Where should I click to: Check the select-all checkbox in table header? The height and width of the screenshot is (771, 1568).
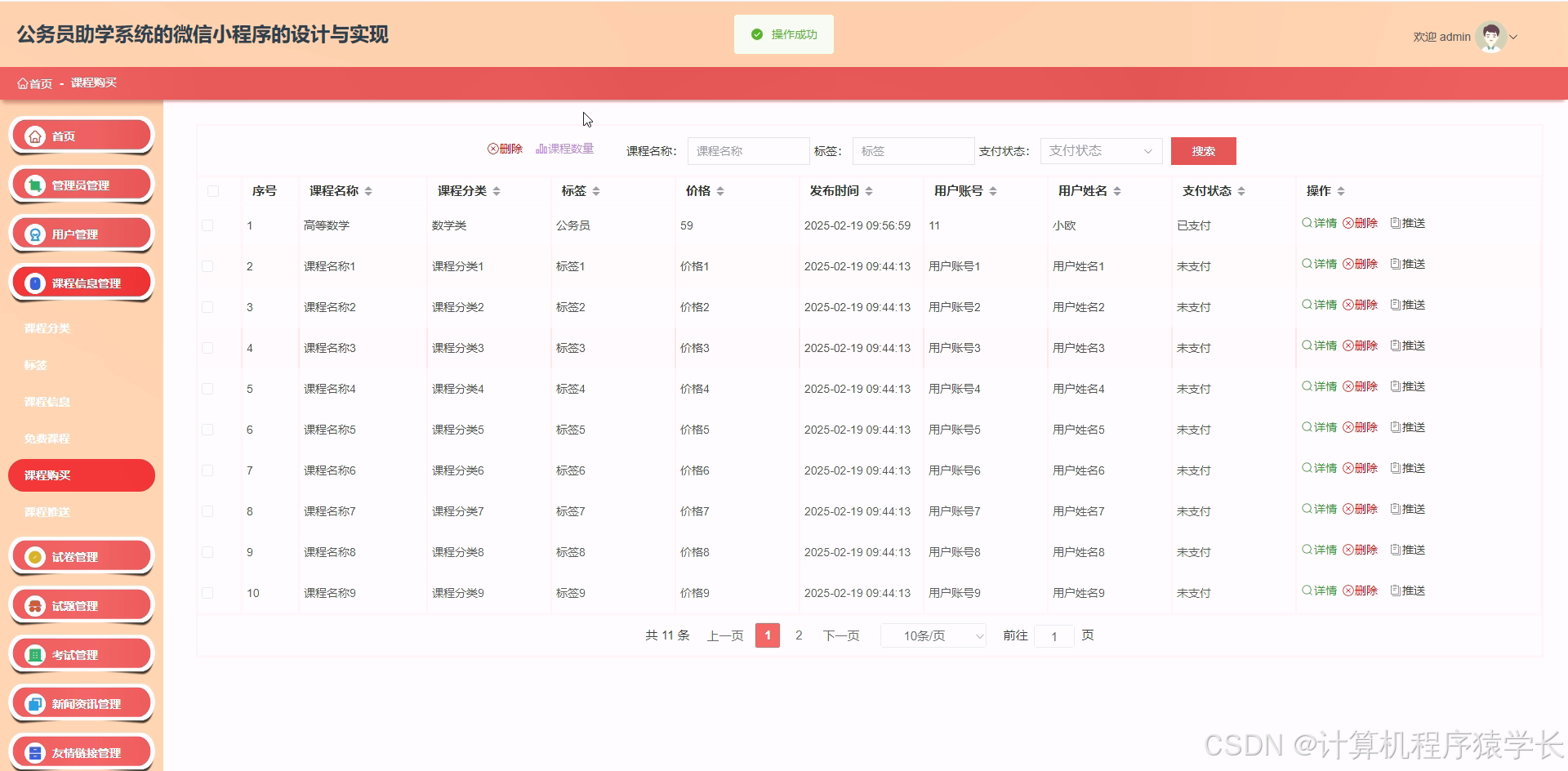pyautogui.click(x=212, y=191)
